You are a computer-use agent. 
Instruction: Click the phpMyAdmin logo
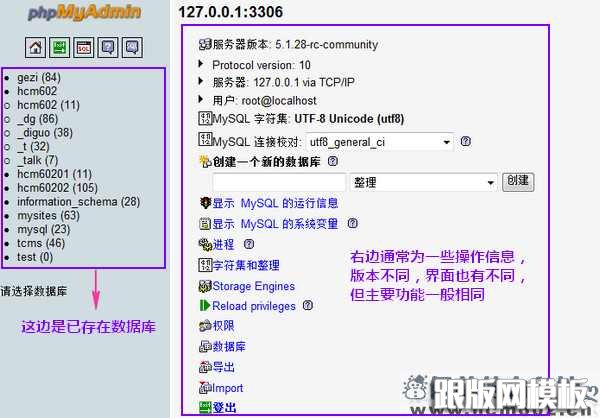pos(85,12)
